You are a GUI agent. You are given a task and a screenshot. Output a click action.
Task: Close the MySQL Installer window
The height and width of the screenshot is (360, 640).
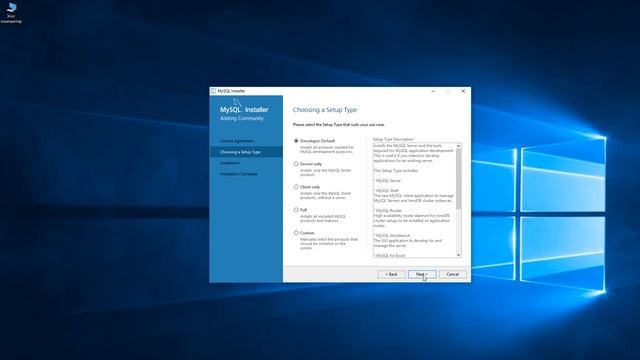(463, 91)
